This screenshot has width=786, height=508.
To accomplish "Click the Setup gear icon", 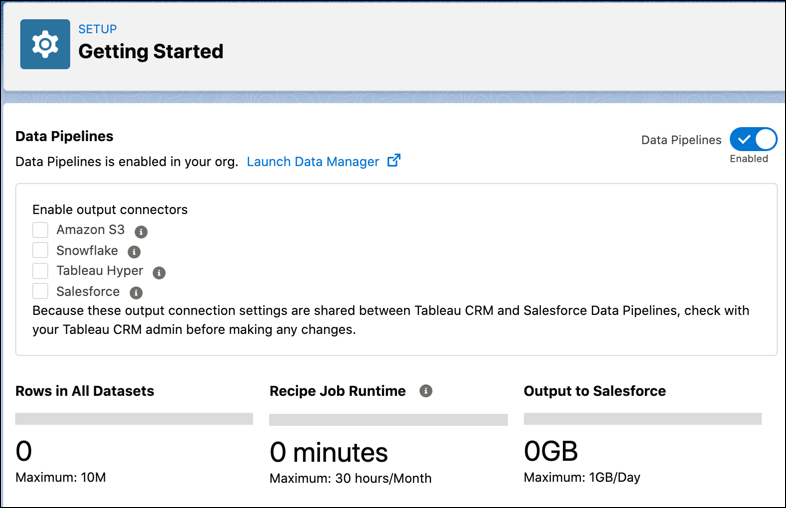I will pos(45,44).
